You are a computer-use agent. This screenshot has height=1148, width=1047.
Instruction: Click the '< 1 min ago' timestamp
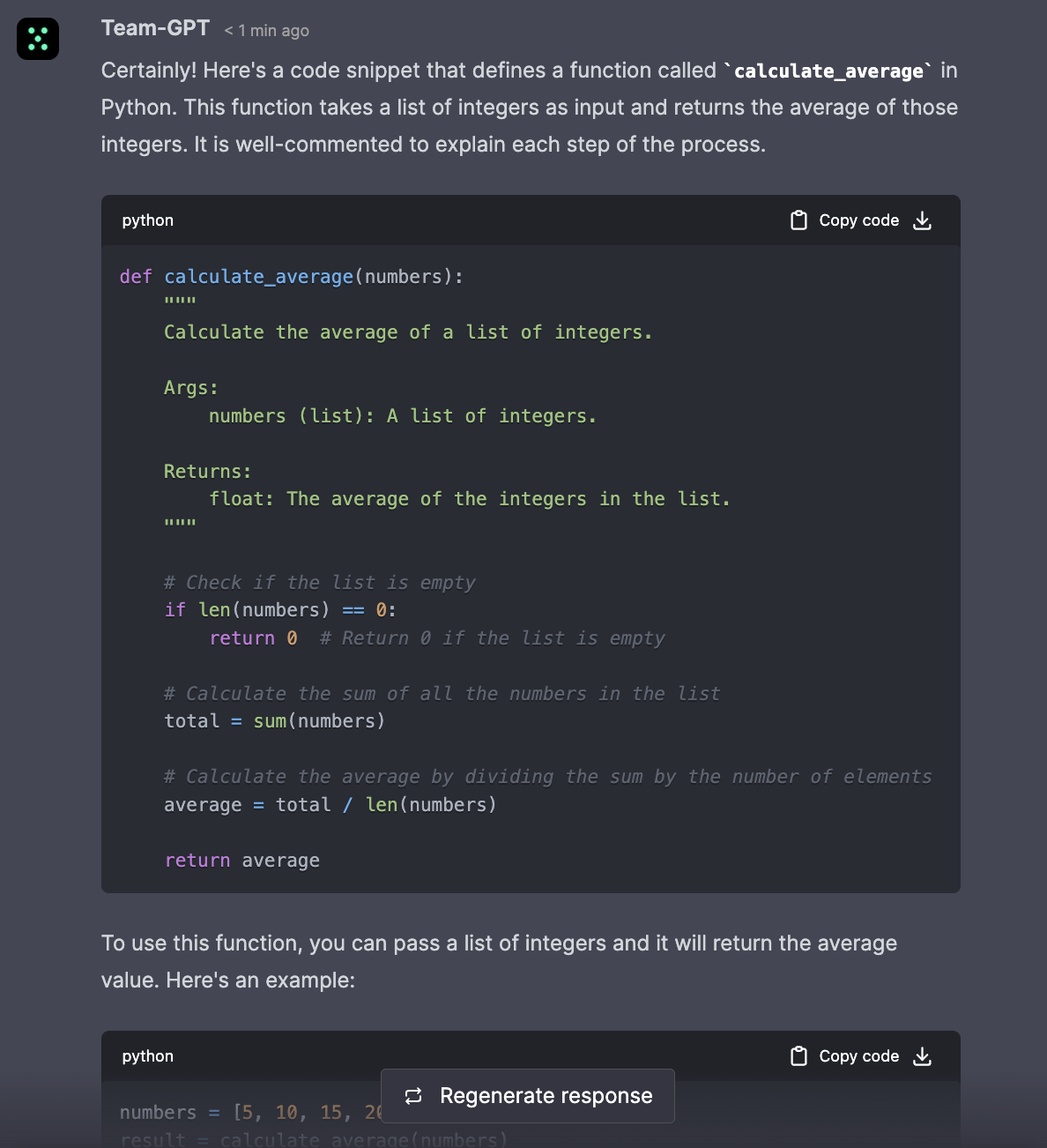point(266,31)
